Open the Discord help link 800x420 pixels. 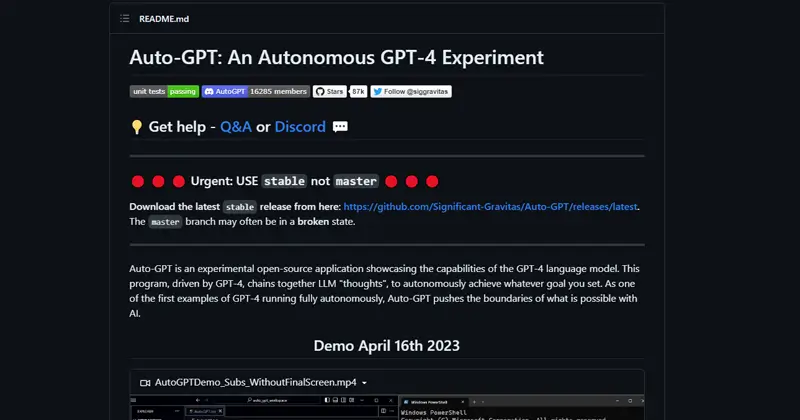click(300, 127)
